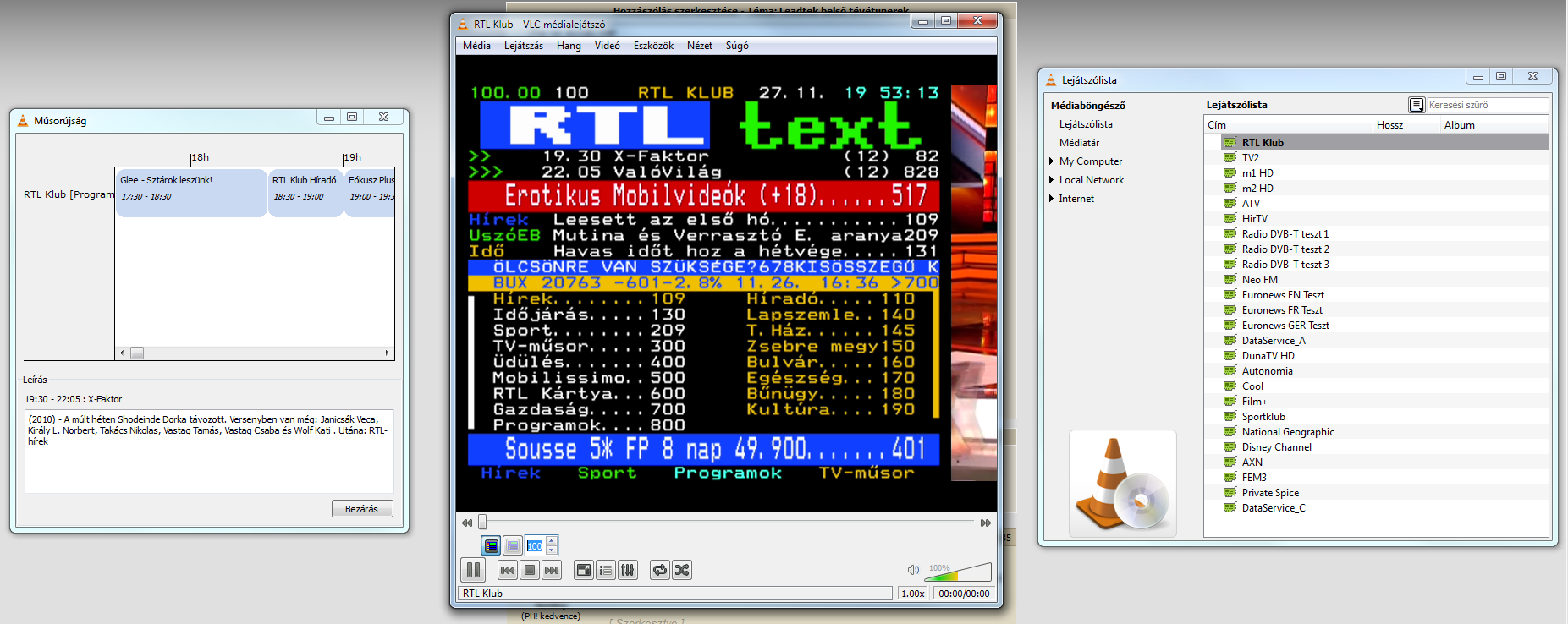Click DunaTV HD channel icon
The width and height of the screenshot is (1568, 624).
pyautogui.click(x=1230, y=355)
